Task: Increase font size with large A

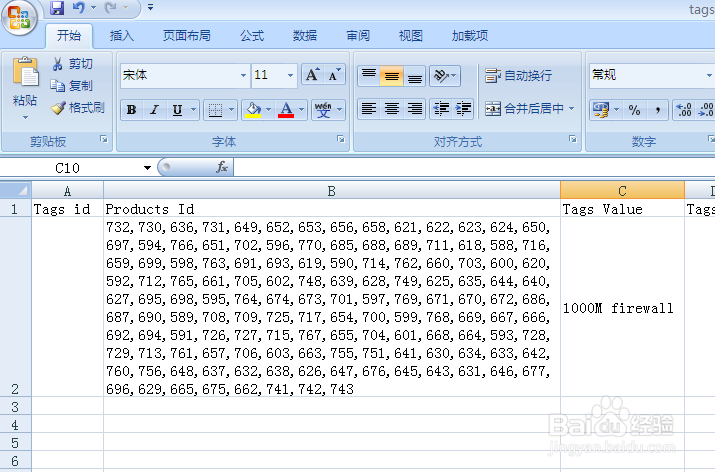Action: [x=312, y=75]
